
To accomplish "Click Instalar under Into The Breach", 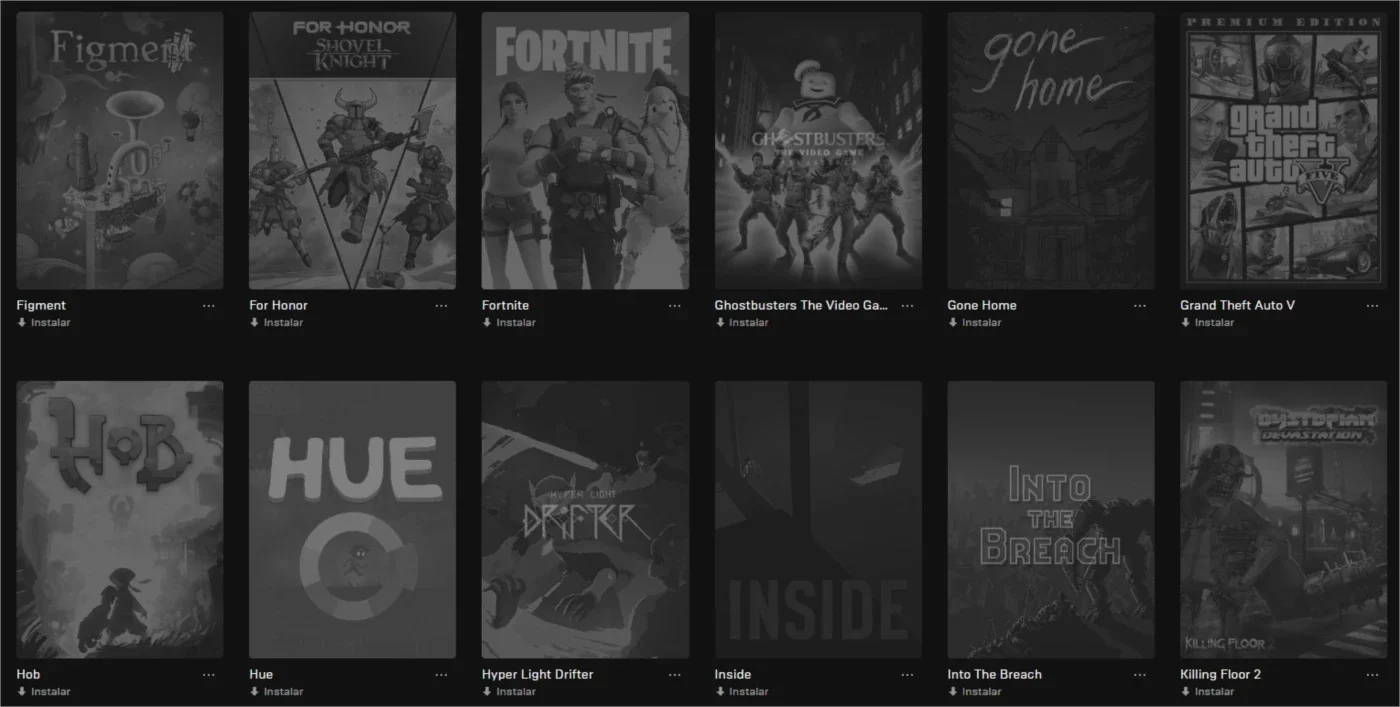I will [975, 692].
